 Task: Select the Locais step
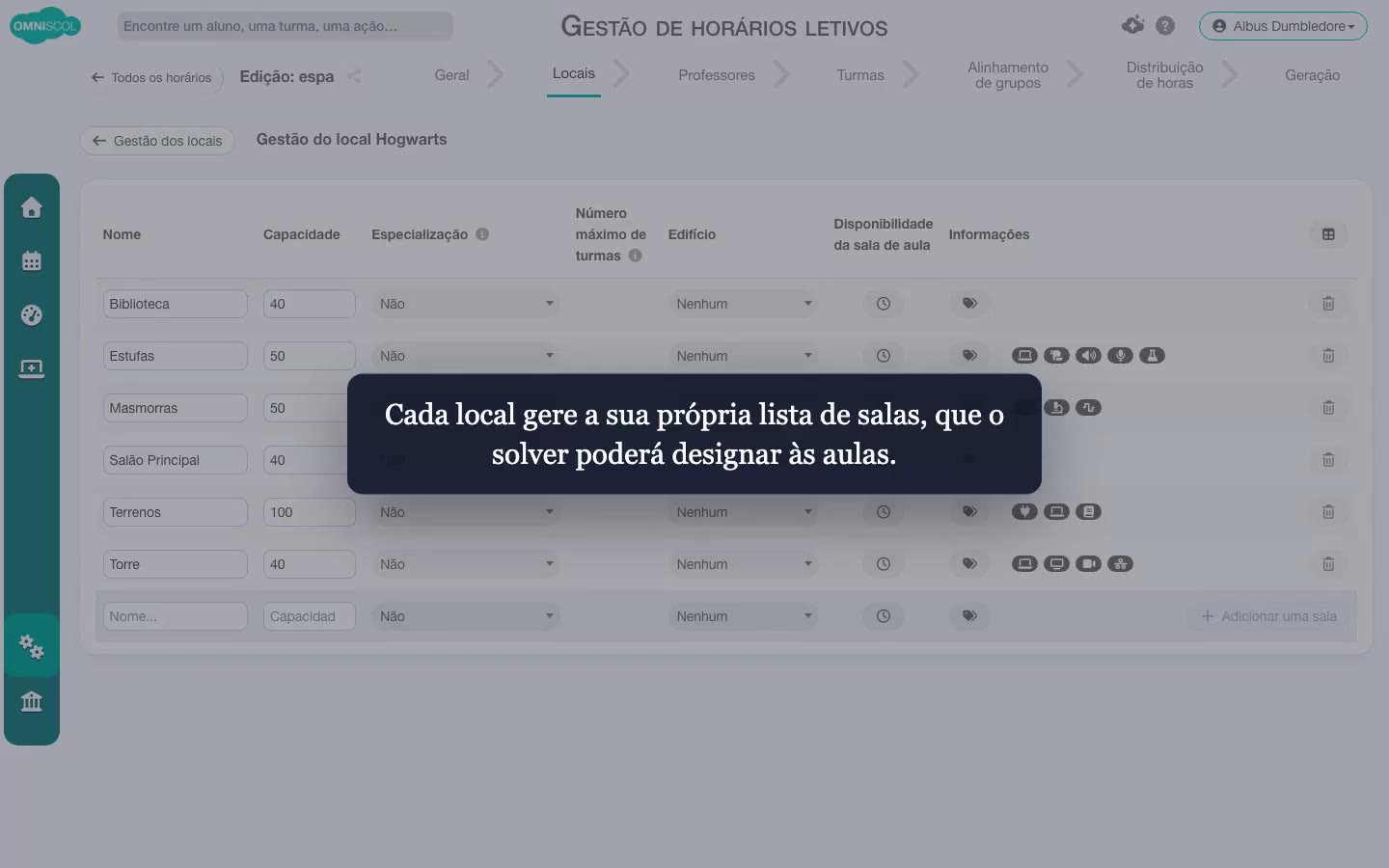pyautogui.click(x=574, y=73)
